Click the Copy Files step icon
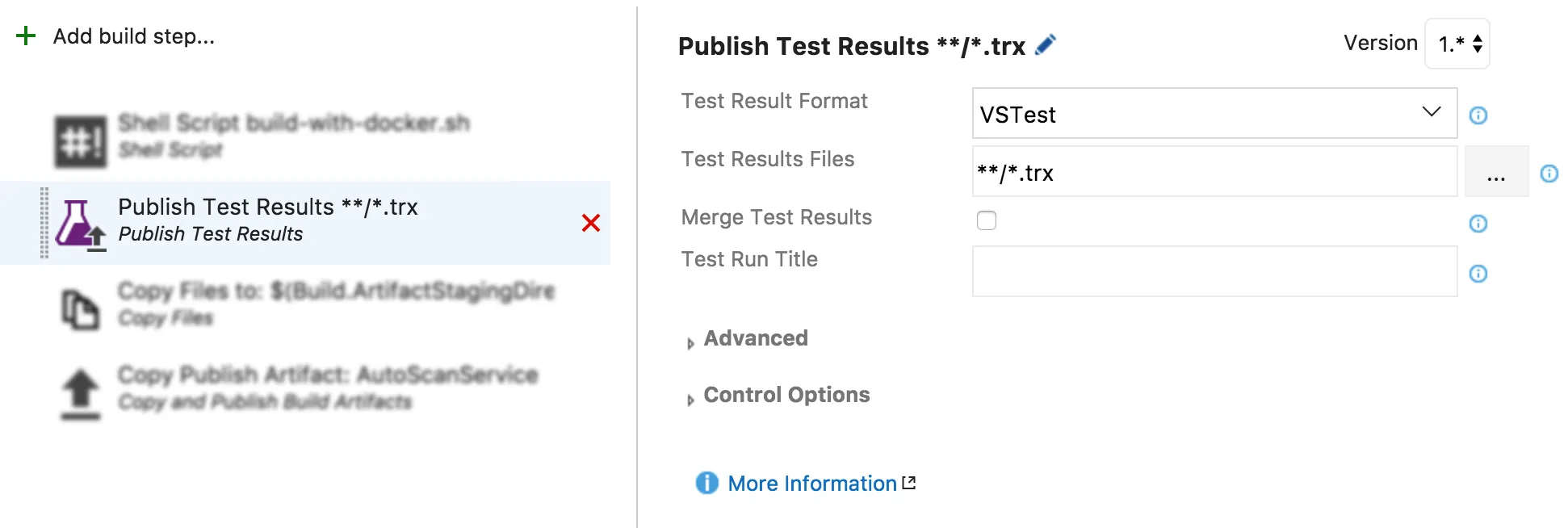This screenshot has width=1568, height=528. click(x=80, y=309)
